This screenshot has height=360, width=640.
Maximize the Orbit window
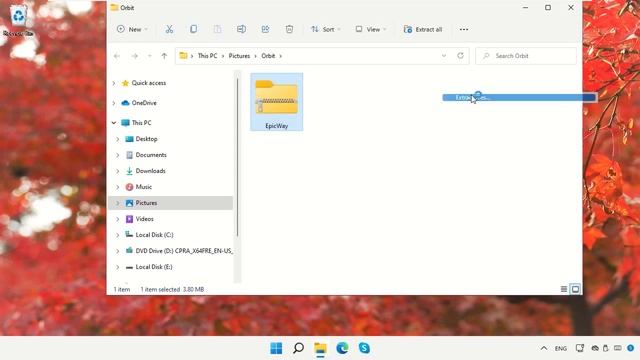point(548,8)
